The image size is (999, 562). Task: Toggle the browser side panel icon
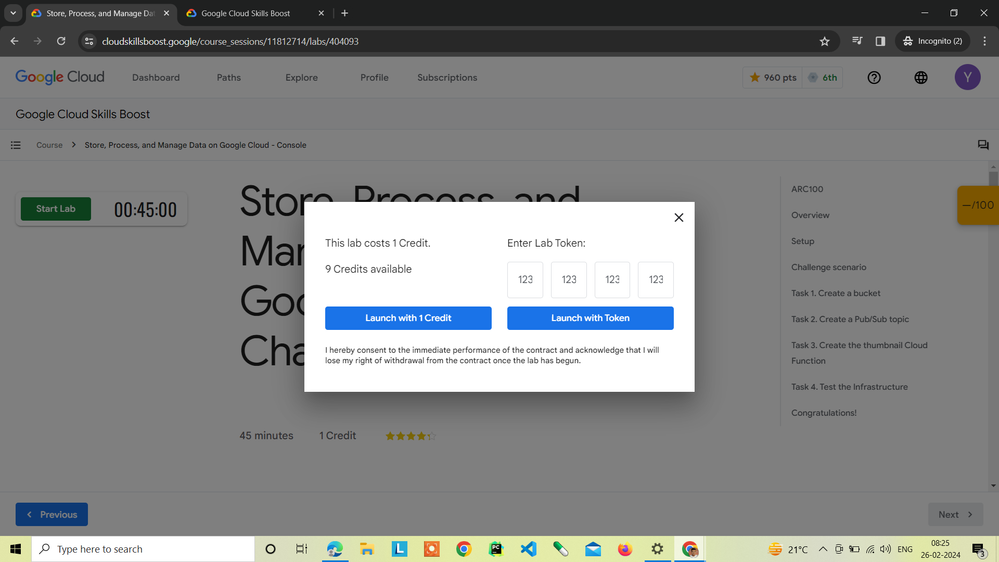(880, 41)
